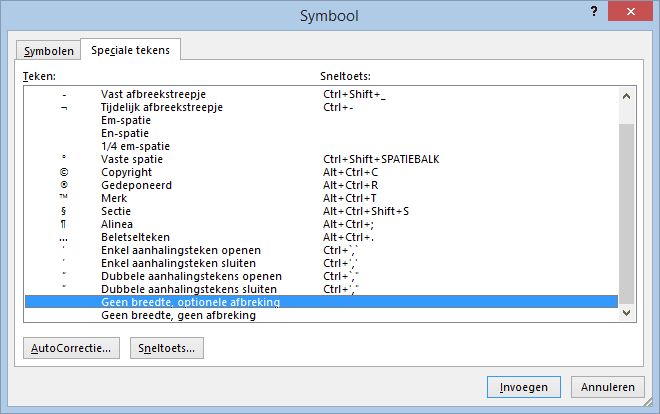Open the AutoCorrectie dialog button
The image size is (660, 414).
(x=71, y=348)
